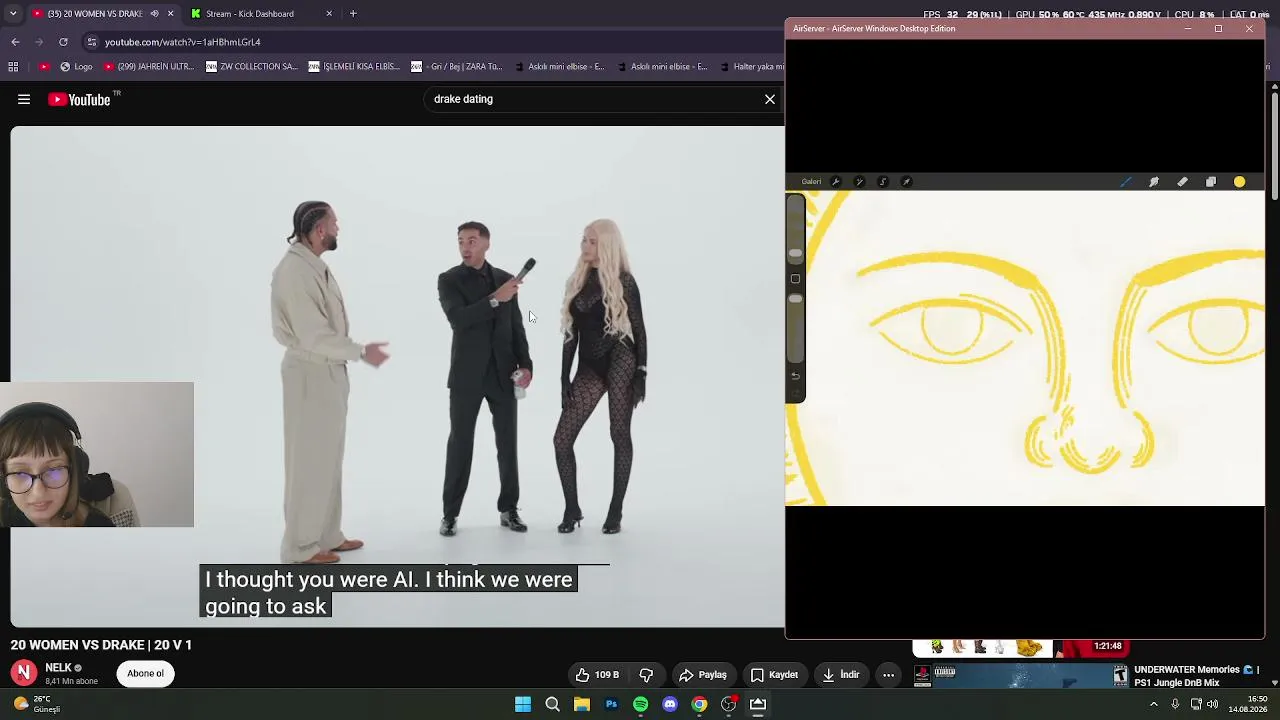Viewport: 1280px width, 720px height.
Task: Open Windows taskbar search
Action: pyautogui.click(x=552, y=704)
